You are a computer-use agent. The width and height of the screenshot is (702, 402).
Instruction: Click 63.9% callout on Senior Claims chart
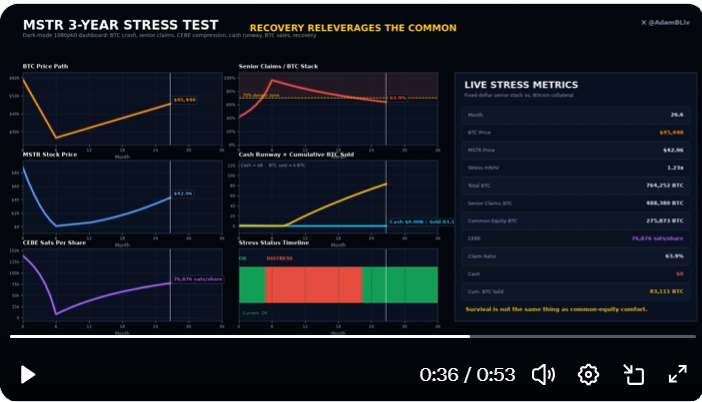[x=398, y=98]
